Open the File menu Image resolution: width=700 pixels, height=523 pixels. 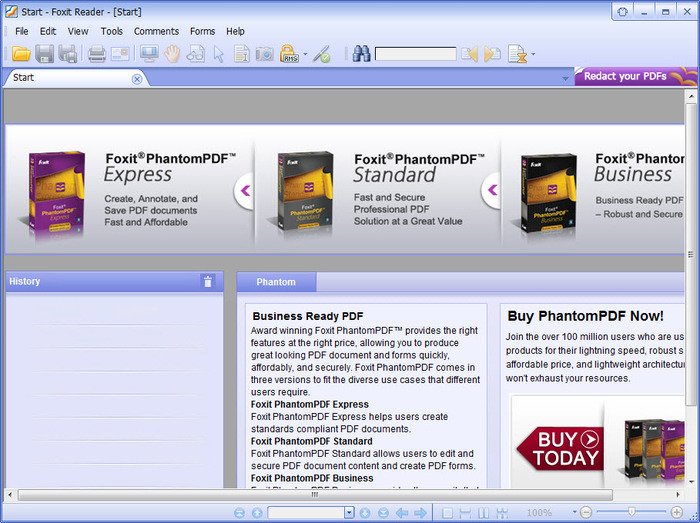coord(21,31)
